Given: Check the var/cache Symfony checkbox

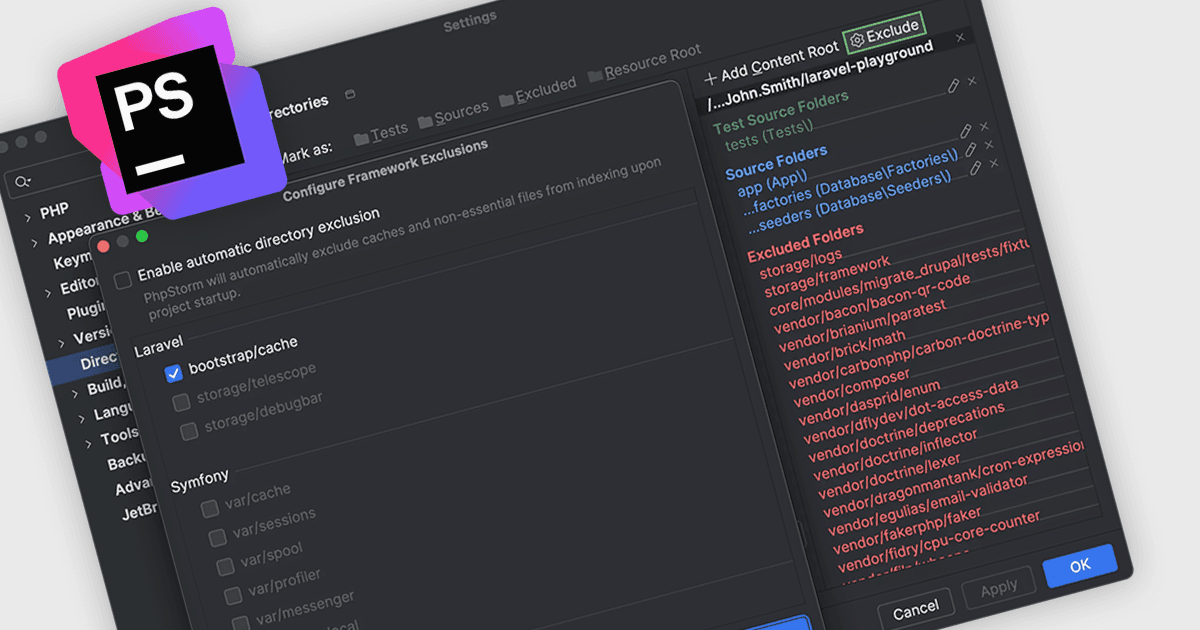Looking at the screenshot, I should 210,508.
